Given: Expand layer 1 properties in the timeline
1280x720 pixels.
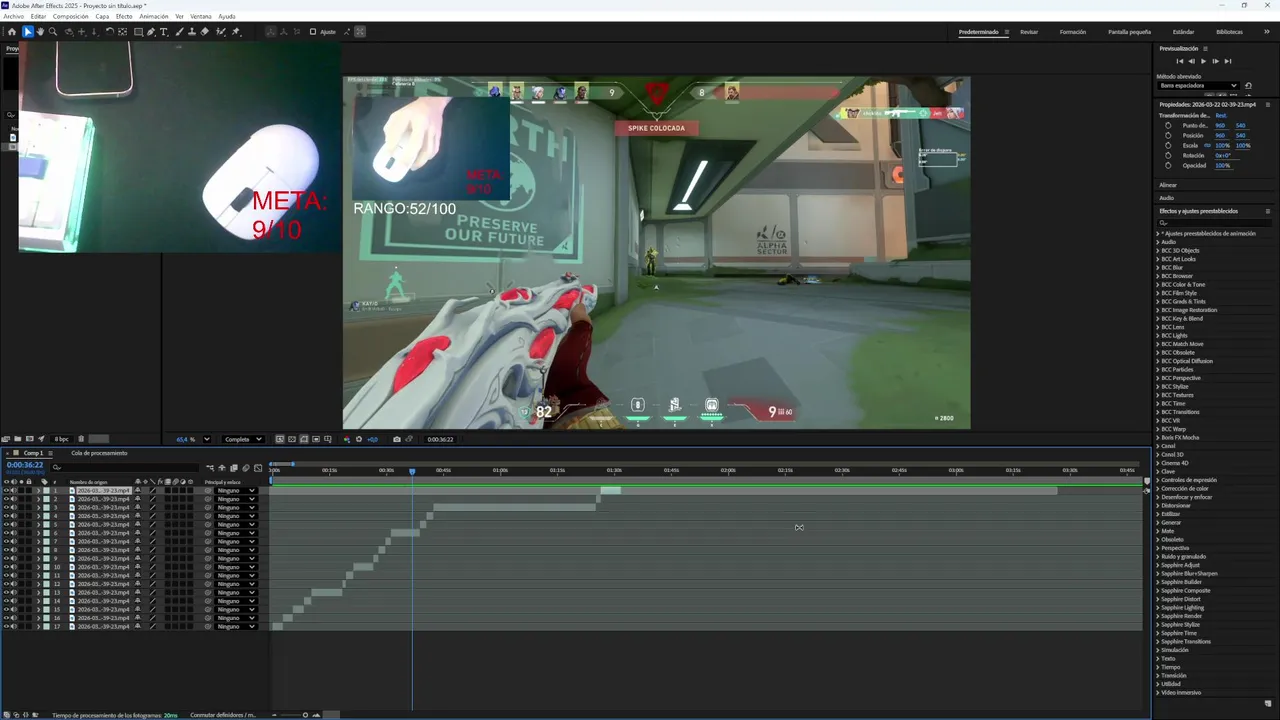Looking at the screenshot, I should (x=38, y=491).
